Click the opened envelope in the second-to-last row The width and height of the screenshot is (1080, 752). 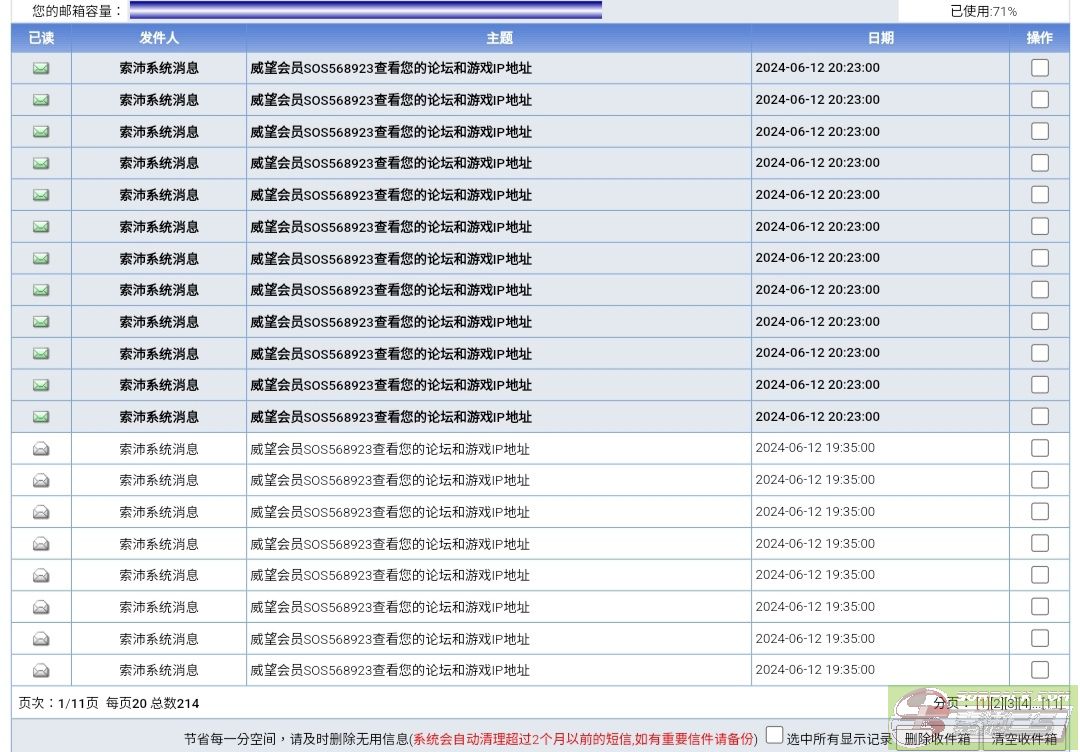pyautogui.click(x=41, y=639)
